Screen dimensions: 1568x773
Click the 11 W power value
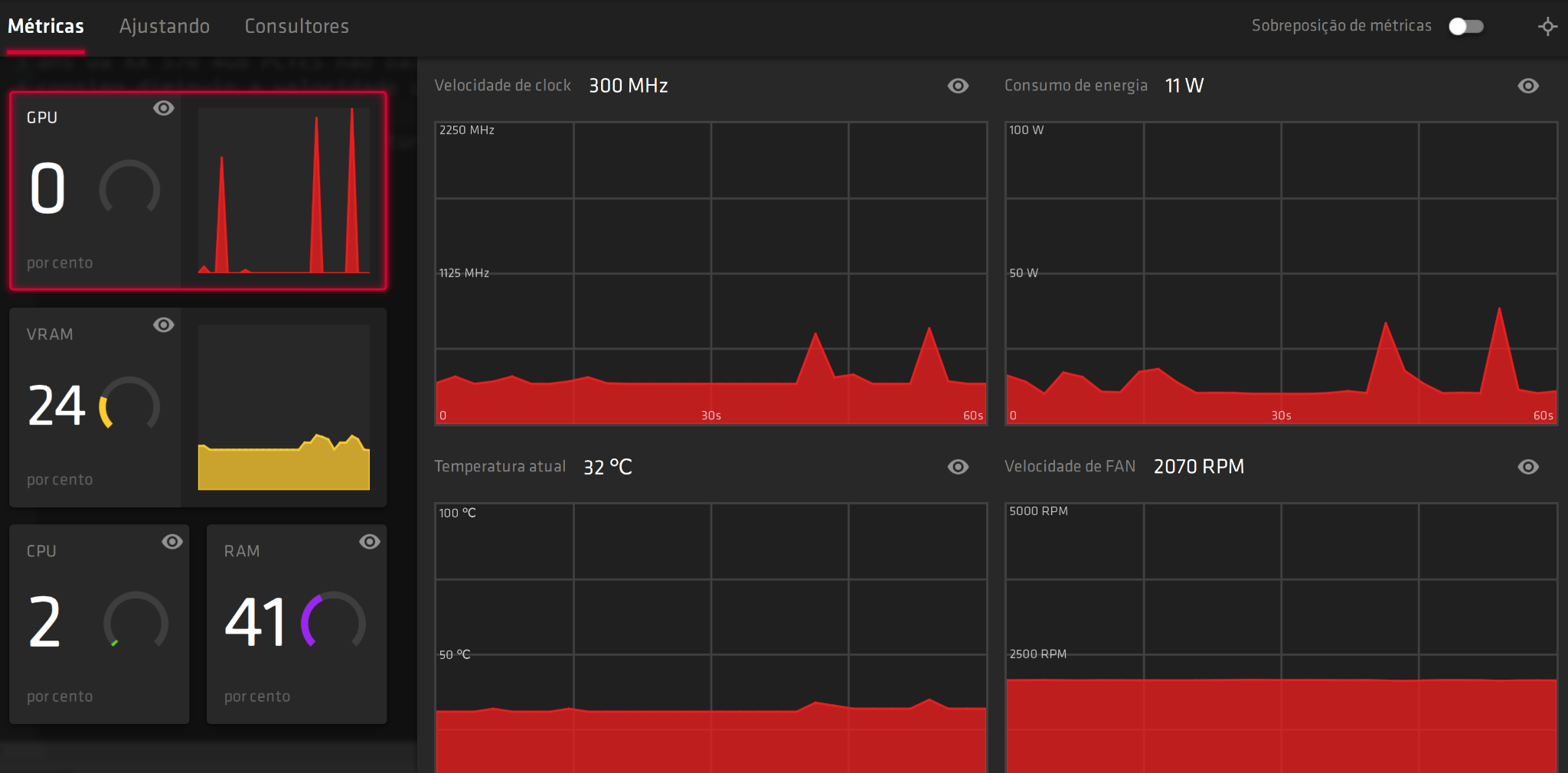pyautogui.click(x=1184, y=86)
